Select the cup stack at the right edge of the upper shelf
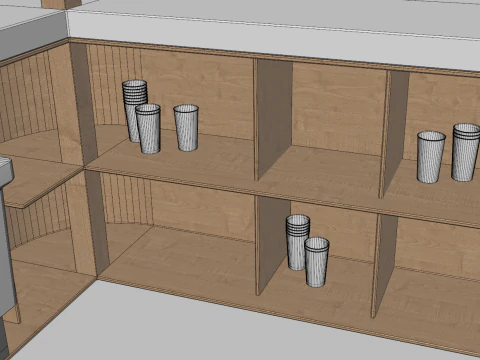Screen dimensions: 480x360 point(466,152)
